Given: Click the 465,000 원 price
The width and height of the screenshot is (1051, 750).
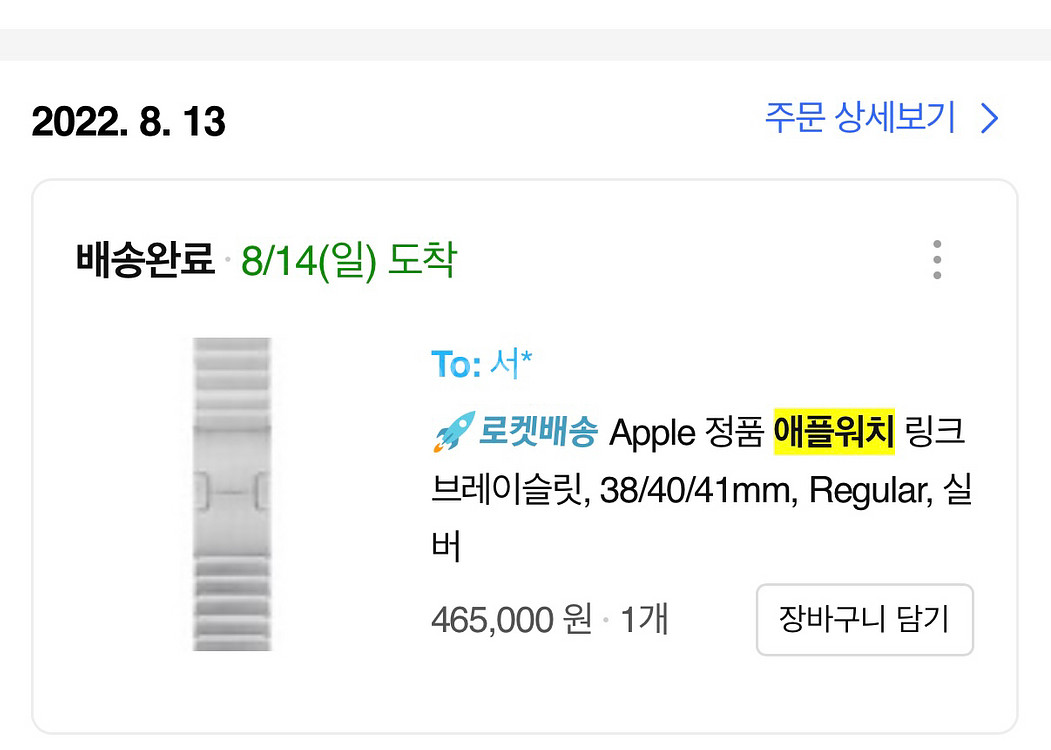Looking at the screenshot, I should coord(511,620).
